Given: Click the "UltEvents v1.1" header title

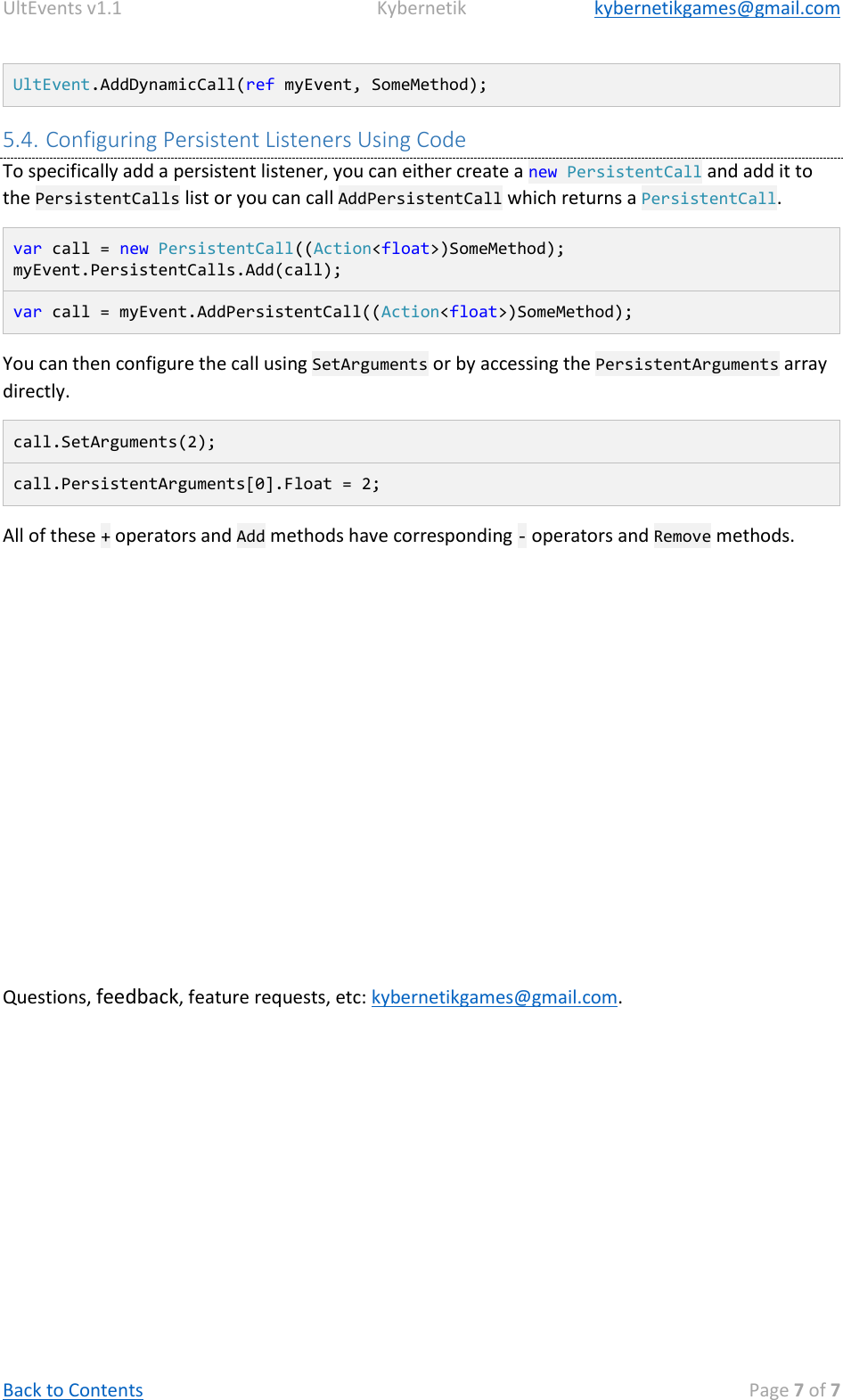Looking at the screenshot, I should [62, 9].
